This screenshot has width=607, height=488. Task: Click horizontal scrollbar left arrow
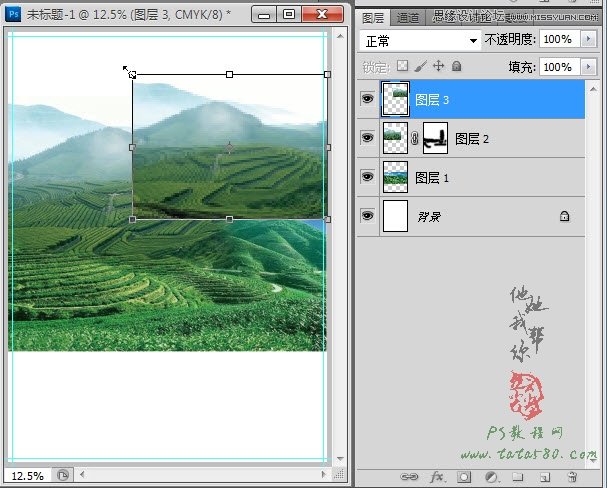(x=82, y=474)
